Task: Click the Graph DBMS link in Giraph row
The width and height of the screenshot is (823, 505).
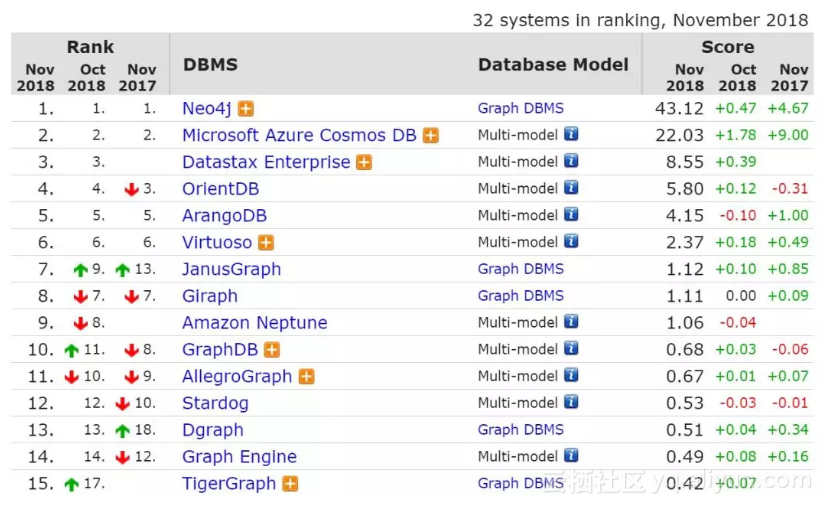Action: coord(521,296)
